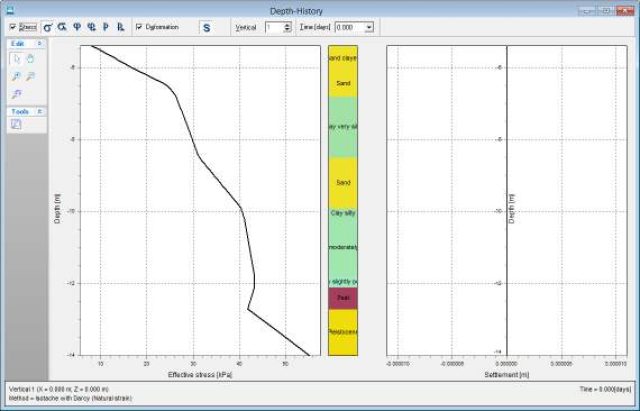Click the Vertical 1 coordinates status line
This screenshot has width=640, height=411.
click(x=59, y=389)
